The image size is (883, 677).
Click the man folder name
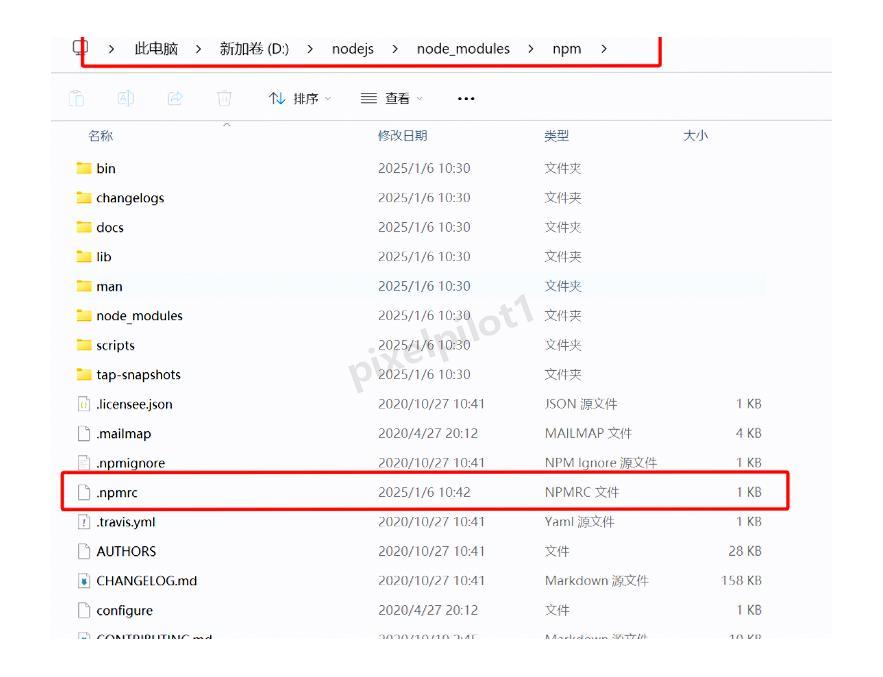[109, 287]
